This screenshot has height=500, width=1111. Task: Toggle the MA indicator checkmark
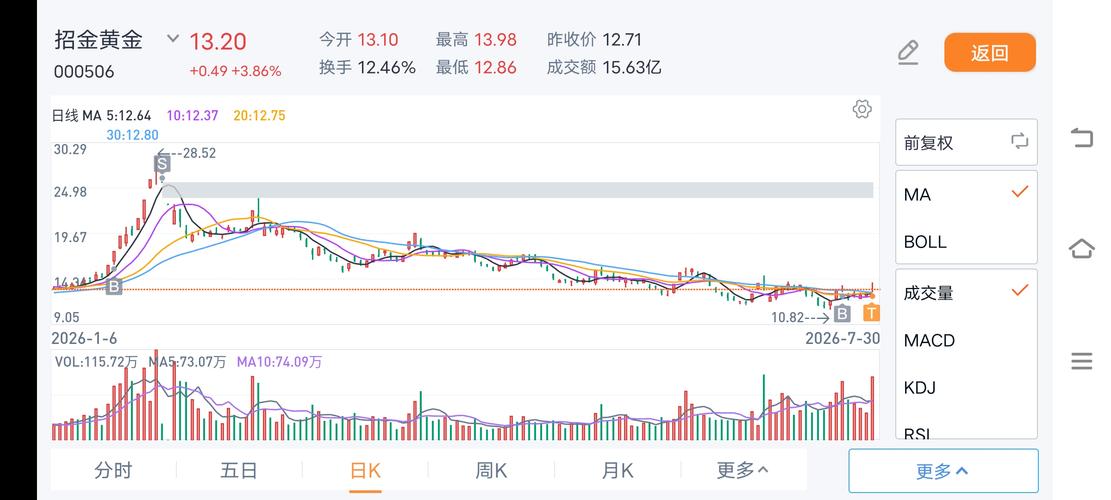(1019, 192)
